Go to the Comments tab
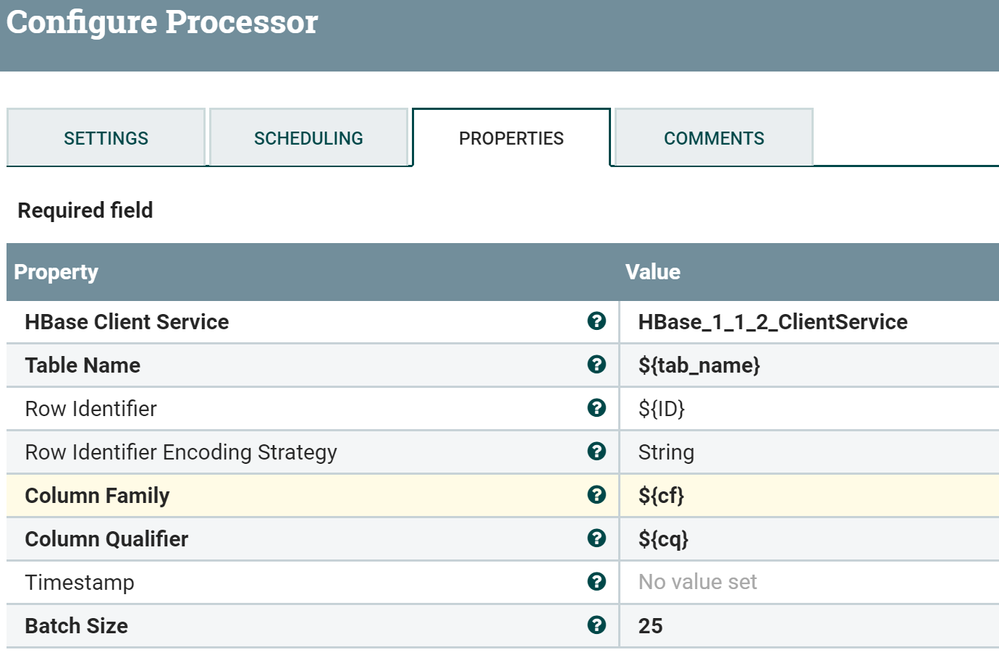This screenshot has width=999, height=657. pos(714,138)
